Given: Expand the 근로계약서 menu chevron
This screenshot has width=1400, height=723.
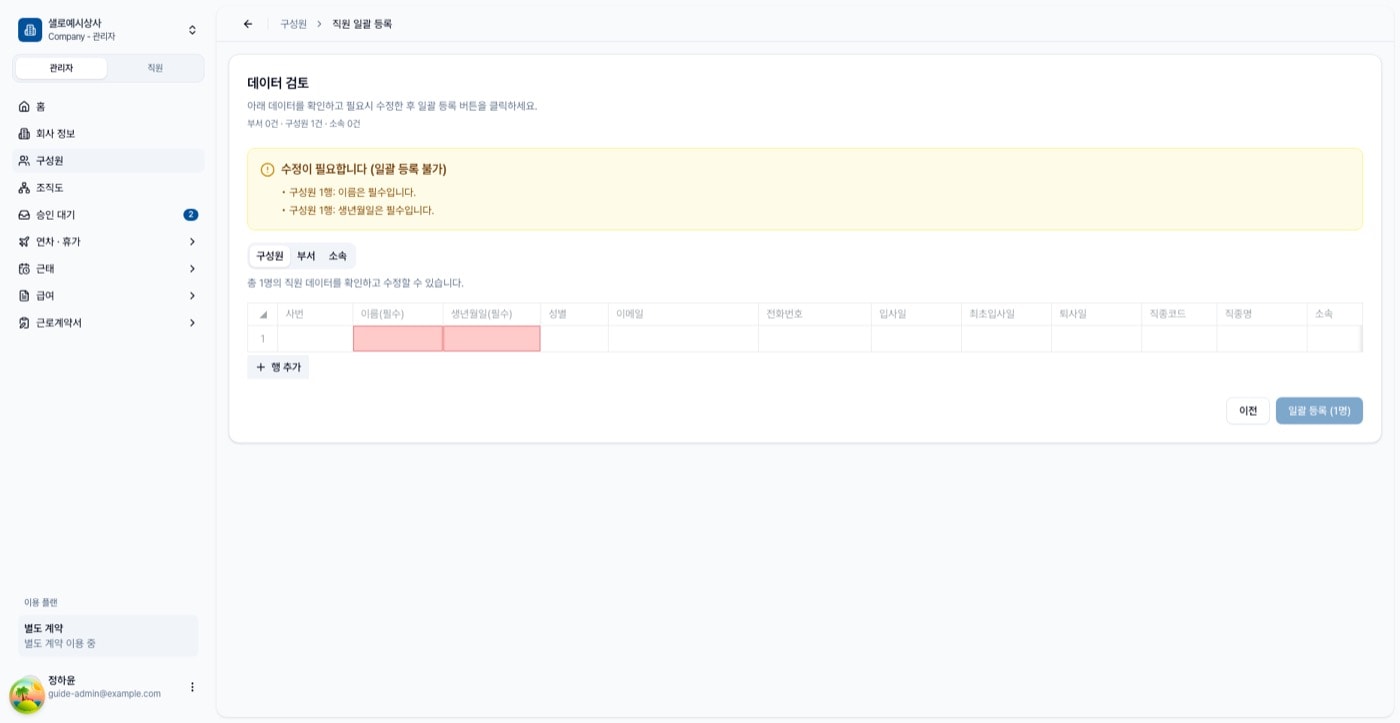Looking at the screenshot, I should click(x=192, y=322).
